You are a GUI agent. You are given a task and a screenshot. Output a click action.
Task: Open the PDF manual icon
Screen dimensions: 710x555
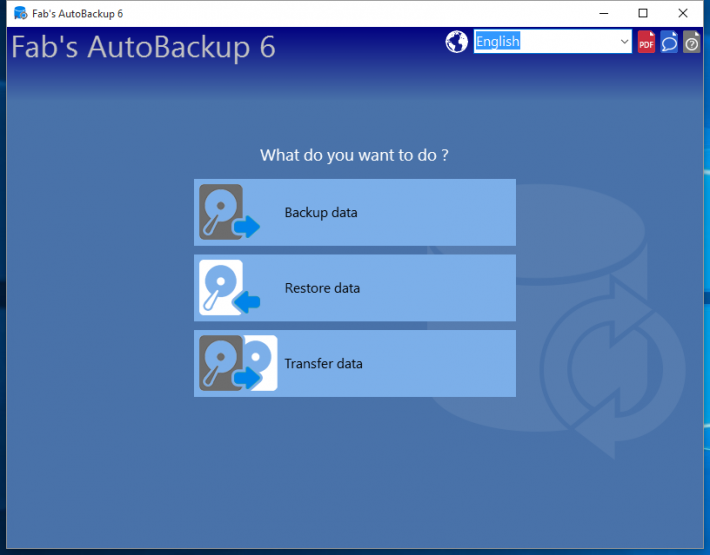point(646,42)
